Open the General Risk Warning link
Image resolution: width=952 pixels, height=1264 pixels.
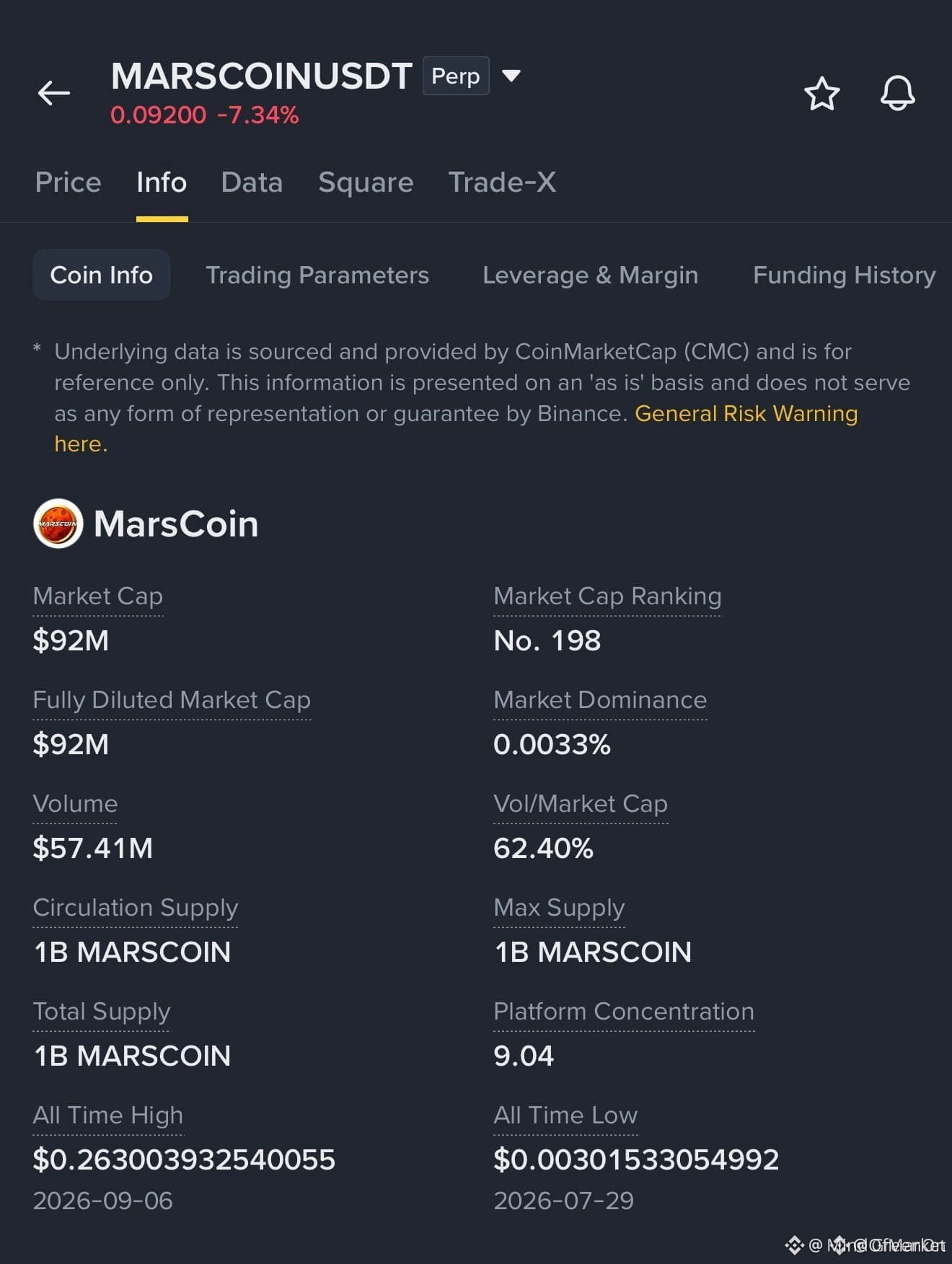pyautogui.click(x=746, y=414)
